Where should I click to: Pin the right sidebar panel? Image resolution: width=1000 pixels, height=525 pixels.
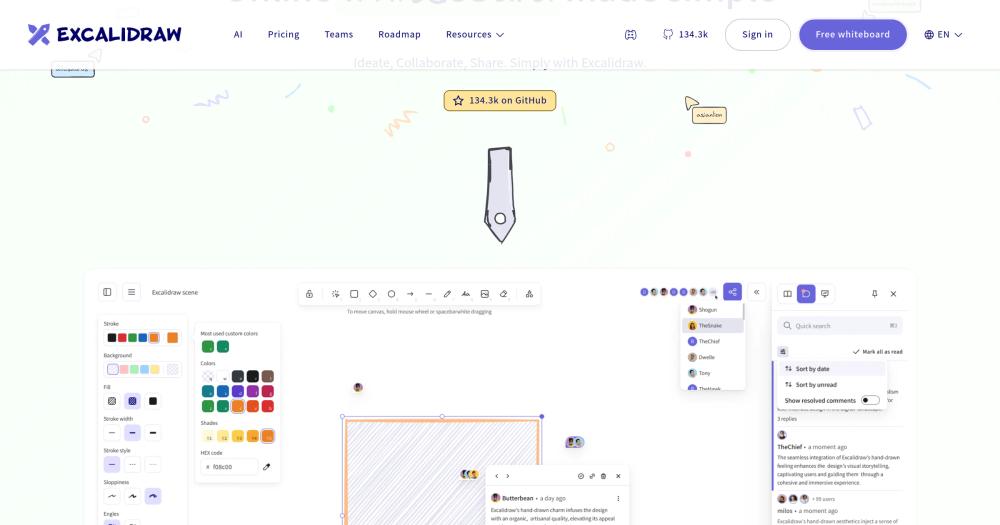click(874, 293)
